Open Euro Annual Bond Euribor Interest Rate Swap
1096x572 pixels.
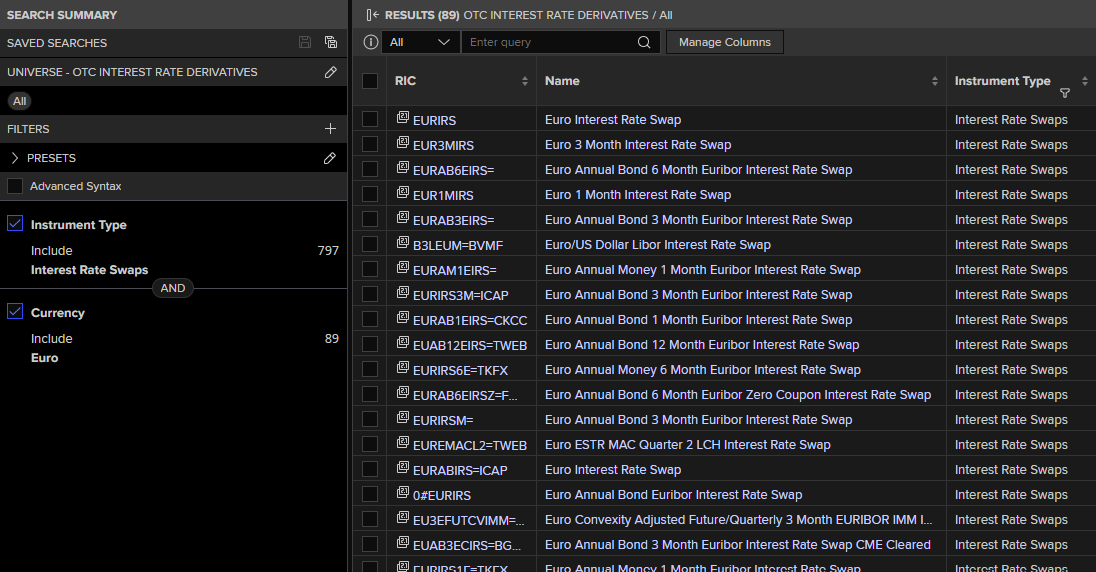(x=673, y=494)
